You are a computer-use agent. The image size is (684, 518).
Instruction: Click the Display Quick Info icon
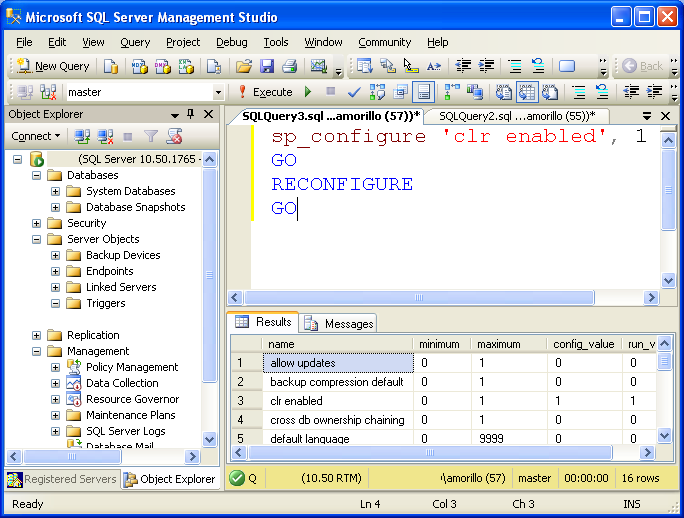point(410,66)
